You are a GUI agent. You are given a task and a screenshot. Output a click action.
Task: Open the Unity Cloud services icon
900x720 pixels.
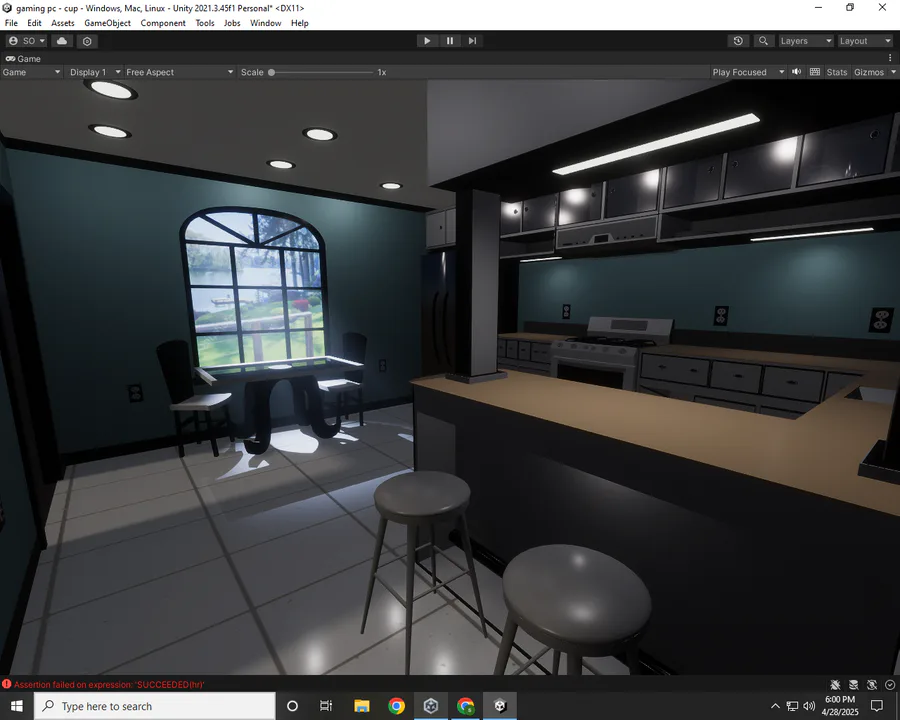[62, 41]
